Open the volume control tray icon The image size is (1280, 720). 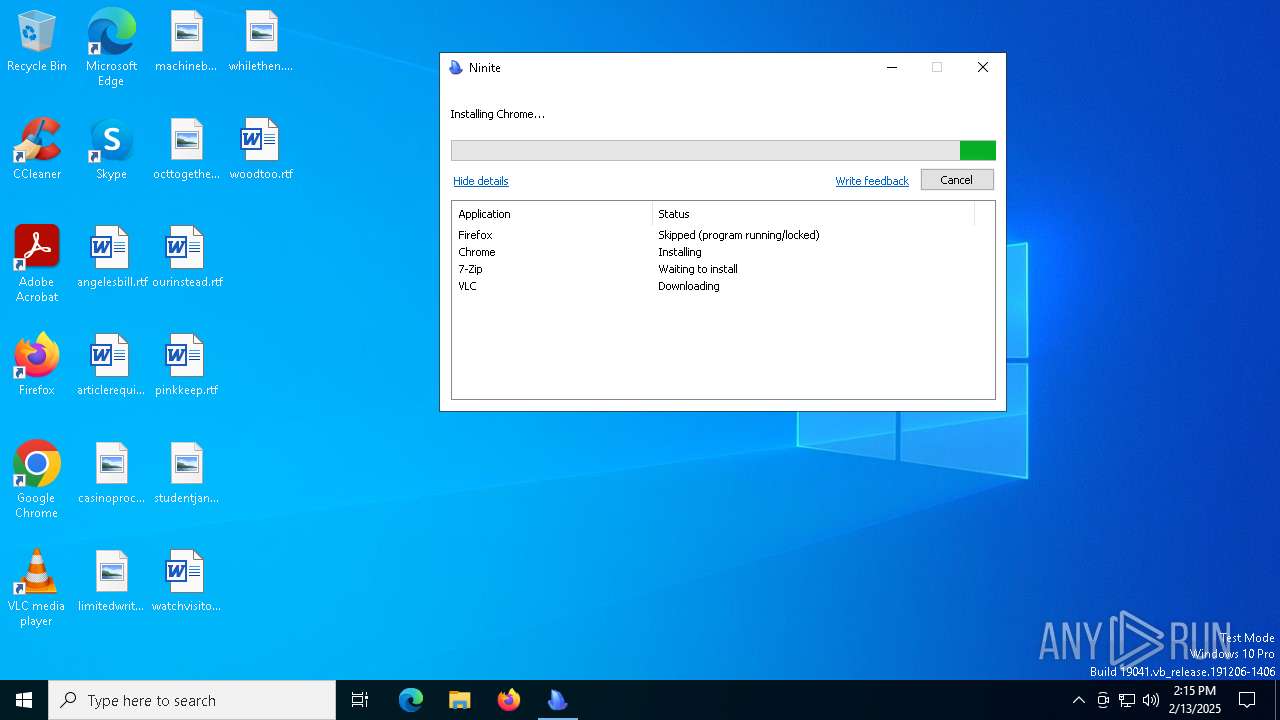coord(1151,700)
